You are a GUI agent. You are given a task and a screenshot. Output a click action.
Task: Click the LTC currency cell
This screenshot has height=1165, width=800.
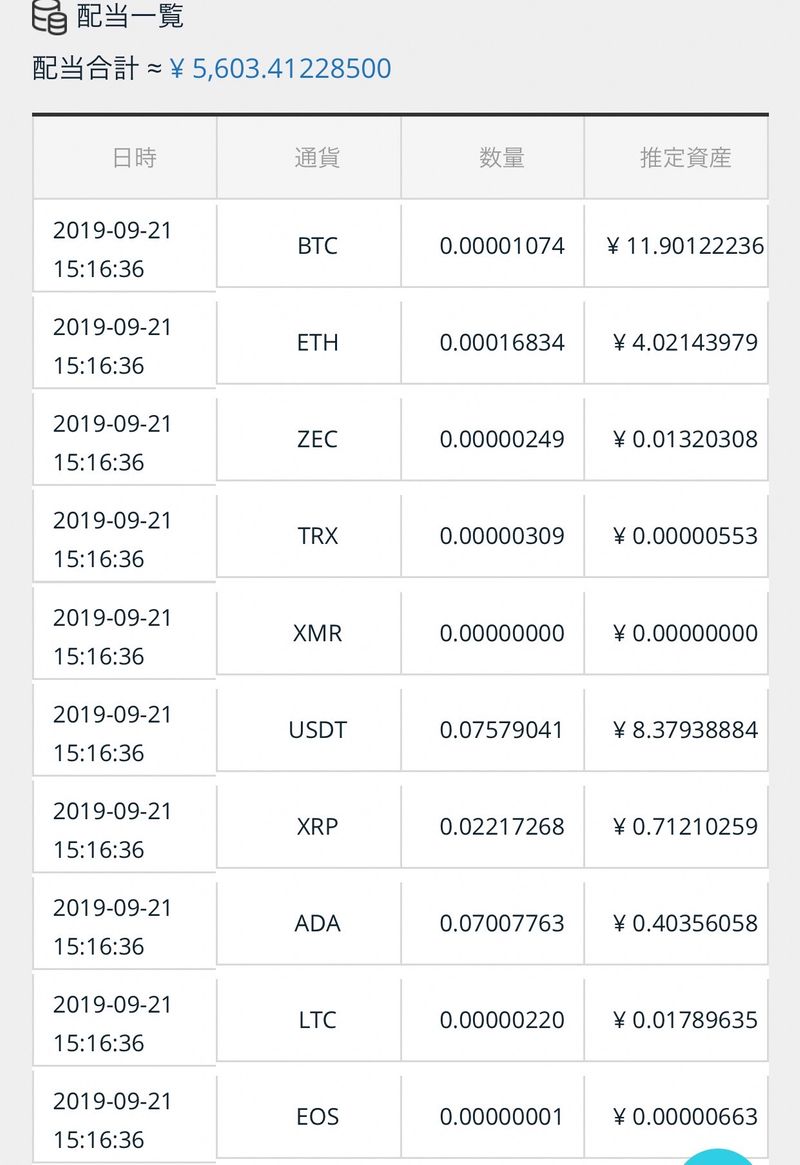click(x=317, y=1020)
